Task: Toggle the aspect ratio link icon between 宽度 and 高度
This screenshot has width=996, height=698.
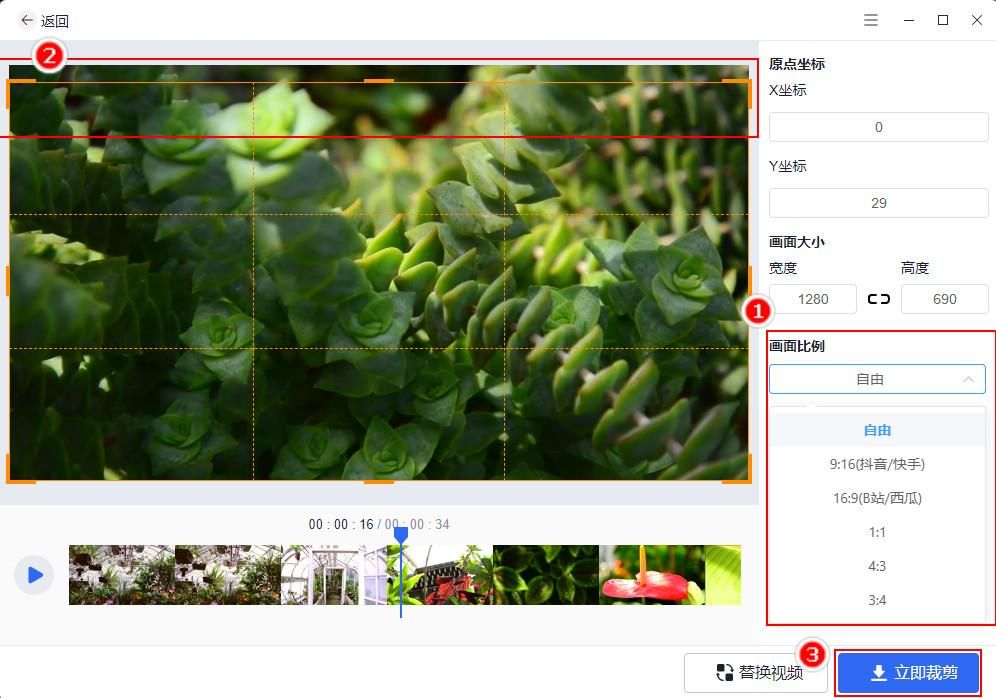Action: [x=878, y=298]
